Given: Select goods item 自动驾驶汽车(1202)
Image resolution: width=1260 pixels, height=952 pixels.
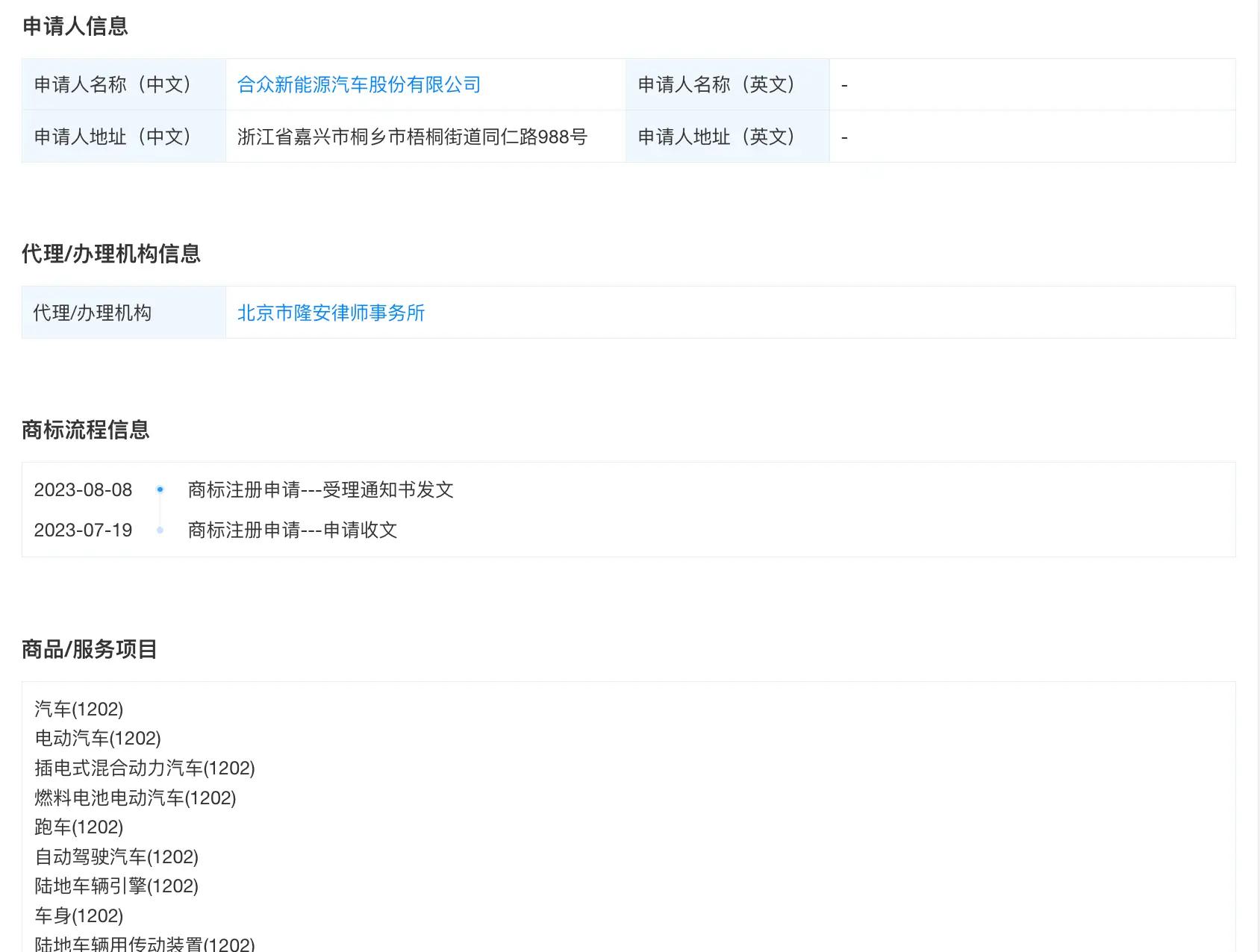Looking at the screenshot, I should (116, 857).
